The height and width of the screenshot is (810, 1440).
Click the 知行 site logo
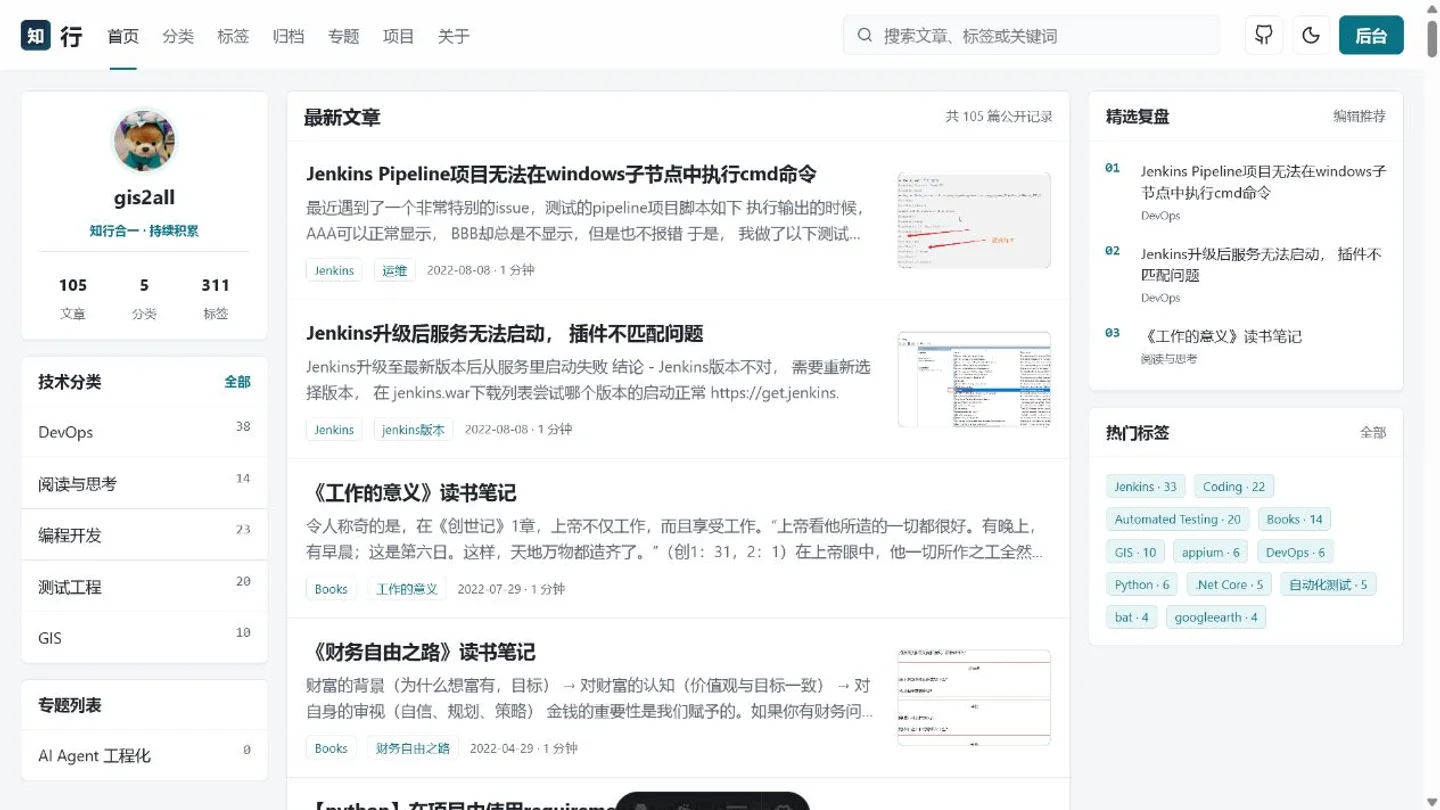pyautogui.click(x=52, y=36)
